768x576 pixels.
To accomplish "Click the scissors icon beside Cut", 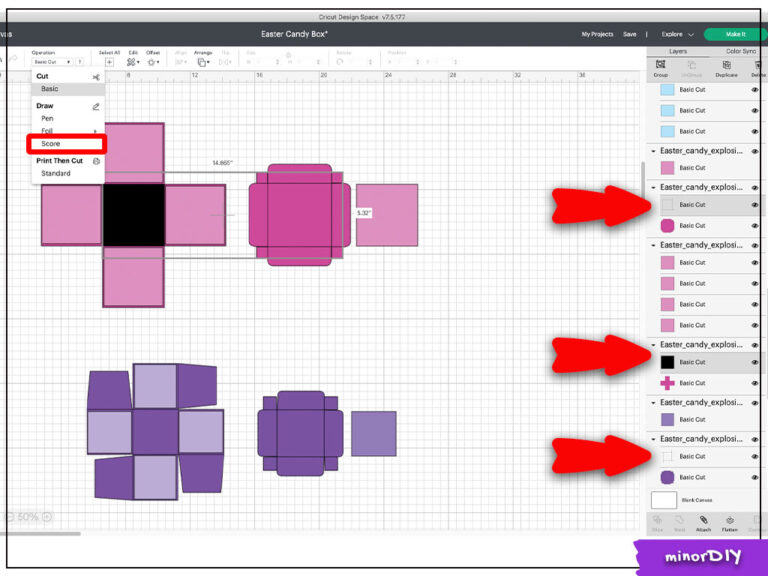I will [x=96, y=77].
